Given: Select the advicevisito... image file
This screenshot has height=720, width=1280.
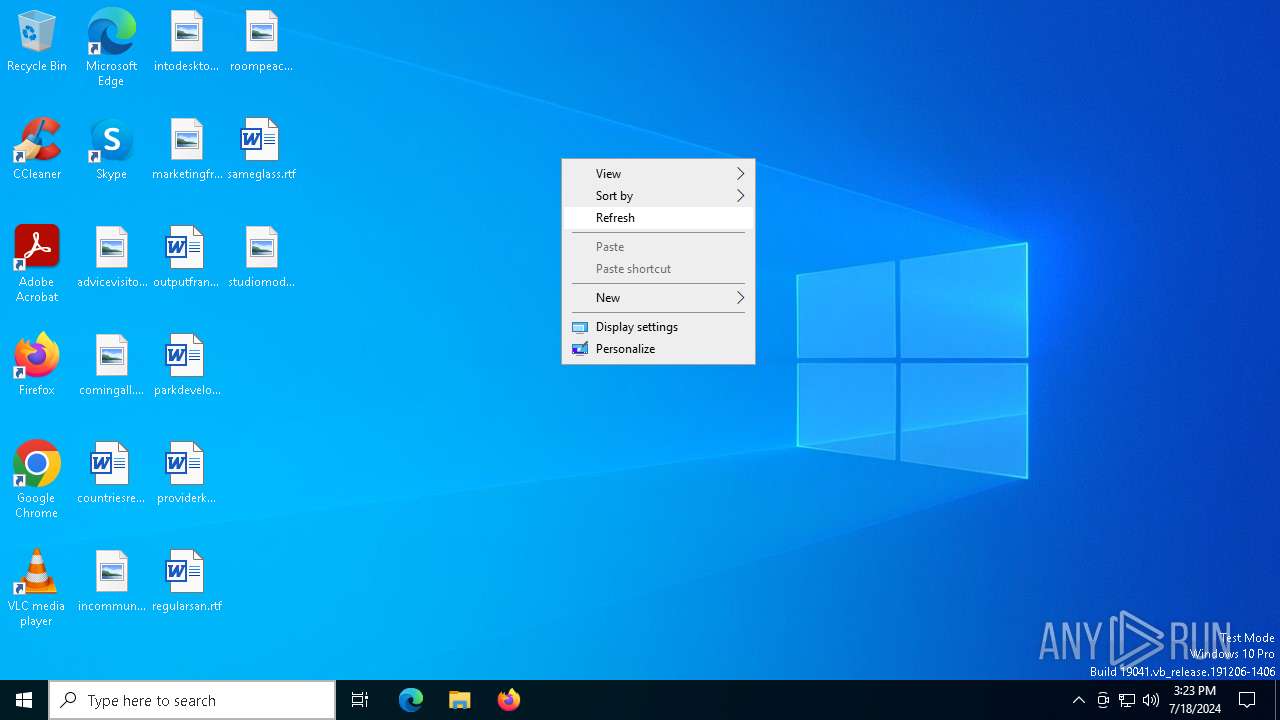Looking at the screenshot, I should 111,258.
